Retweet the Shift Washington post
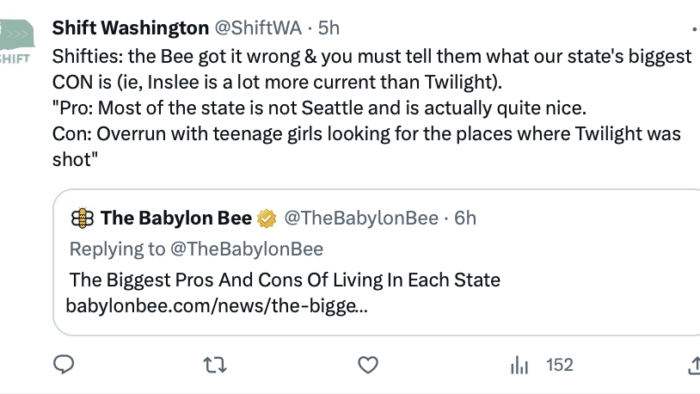This screenshot has height=394, width=700. tap(215, 365)
